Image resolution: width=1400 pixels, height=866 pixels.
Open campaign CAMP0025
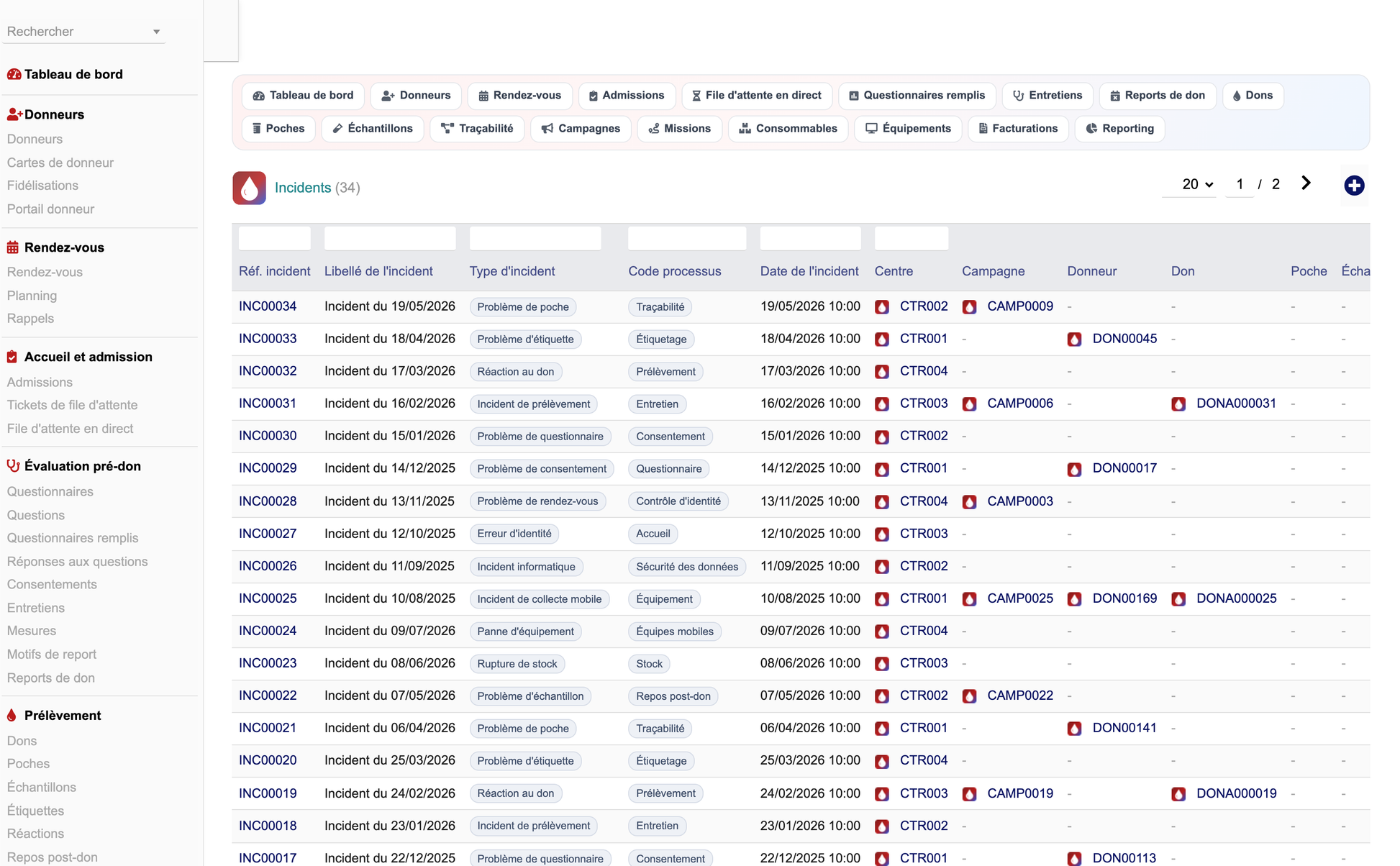(1020, 598)
